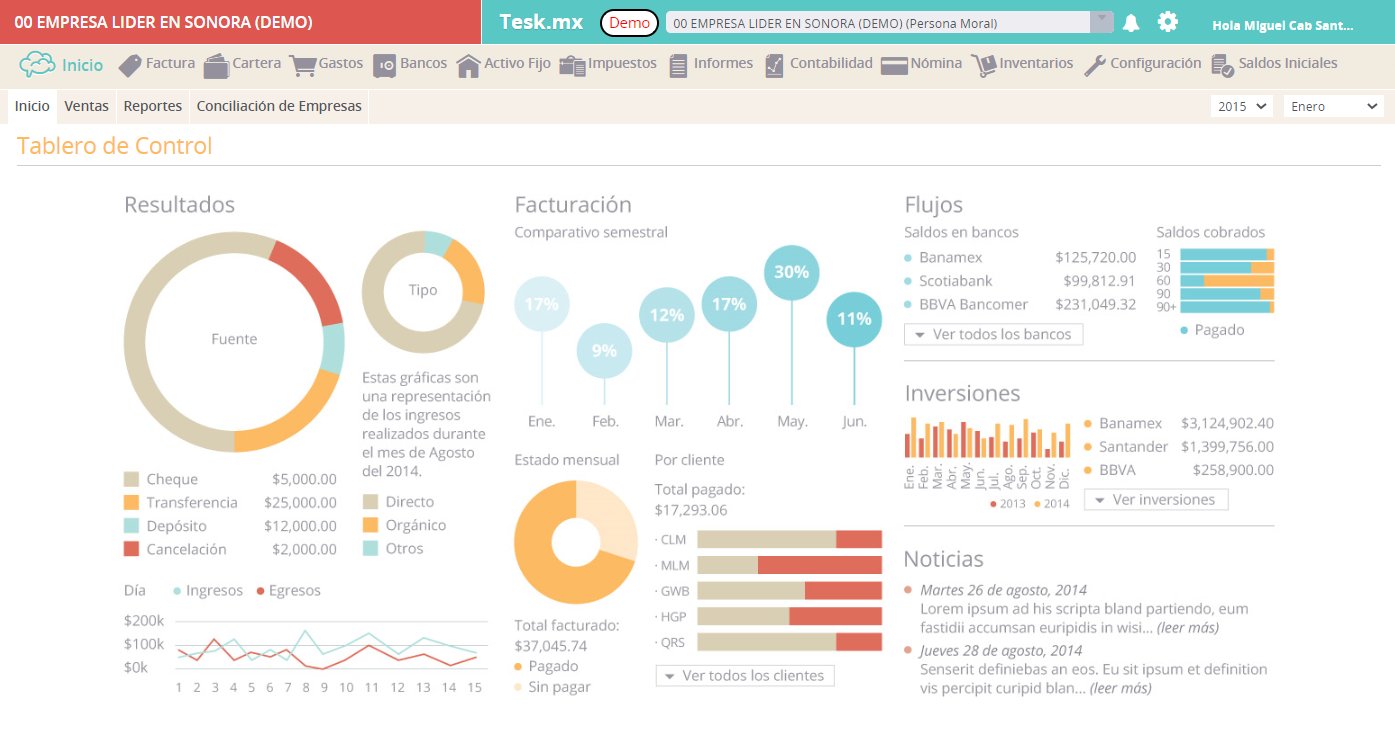Open the Bancos safe icon
The height and width of the screenshot is (731, 1395).
pos(385,66)
